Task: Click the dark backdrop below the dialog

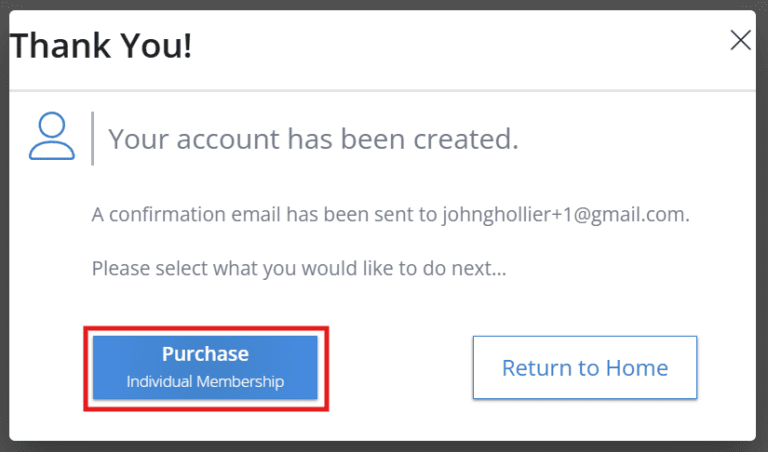Action: tap(384, 447)
